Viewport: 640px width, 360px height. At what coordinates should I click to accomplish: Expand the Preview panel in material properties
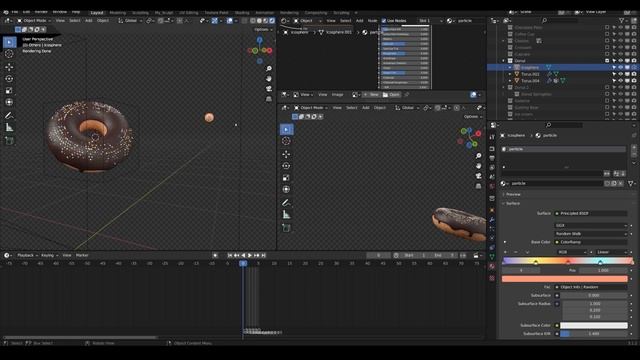point(513,194)
